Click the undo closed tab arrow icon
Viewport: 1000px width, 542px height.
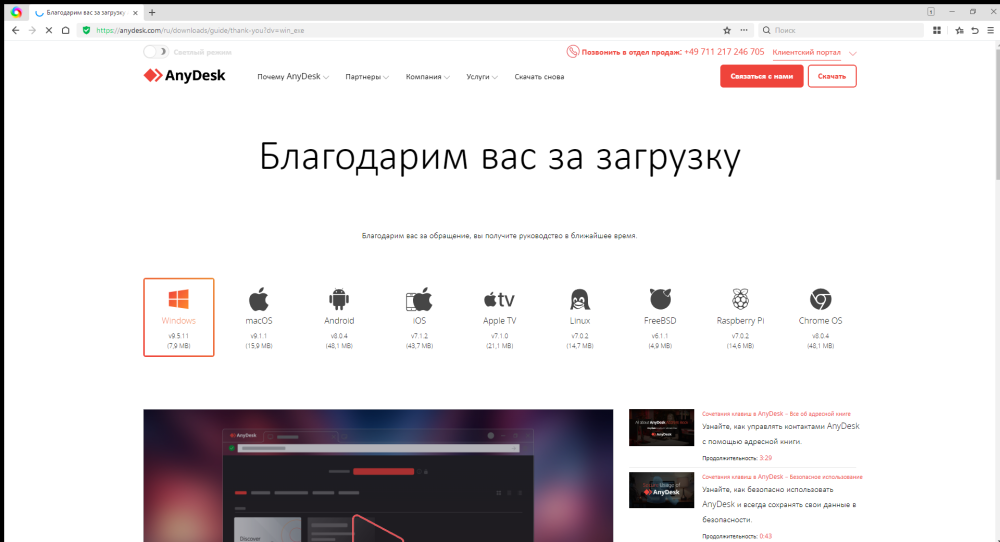(975, 30)
